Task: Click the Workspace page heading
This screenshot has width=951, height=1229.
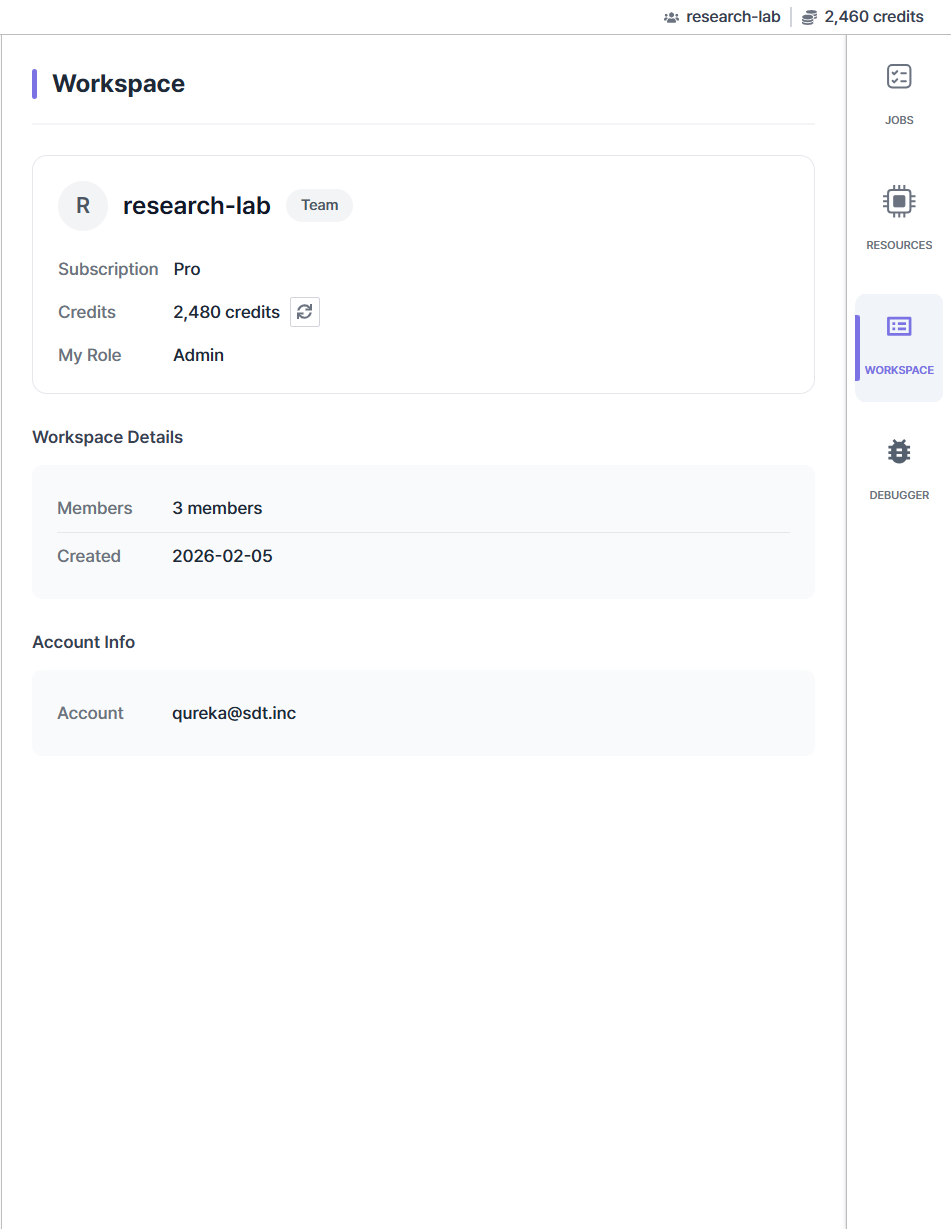Action: point(118,84)
